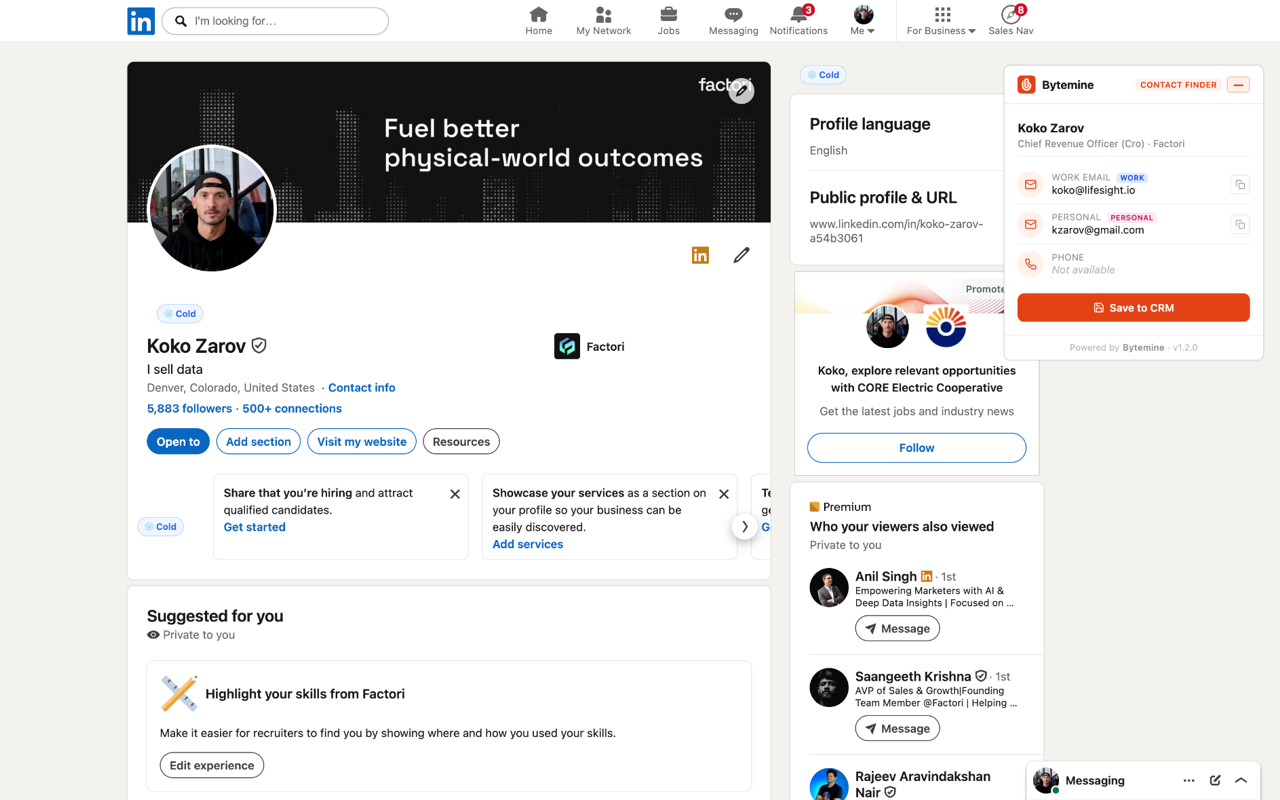Expand the Messaging panel chevron
The height and width of the screenshot is (800, 1280).
click(x=1241, y=780)
